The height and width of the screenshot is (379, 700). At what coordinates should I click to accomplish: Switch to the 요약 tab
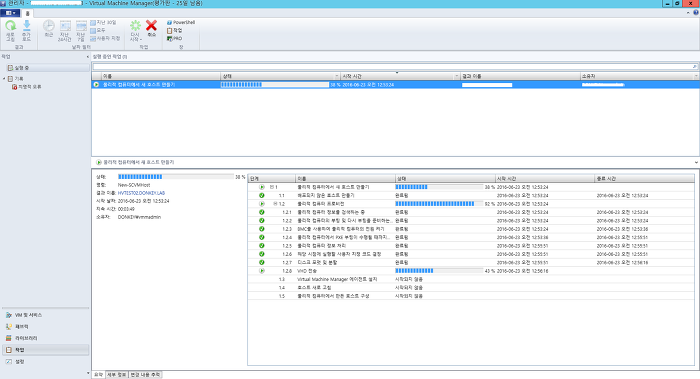coord(98,375)
